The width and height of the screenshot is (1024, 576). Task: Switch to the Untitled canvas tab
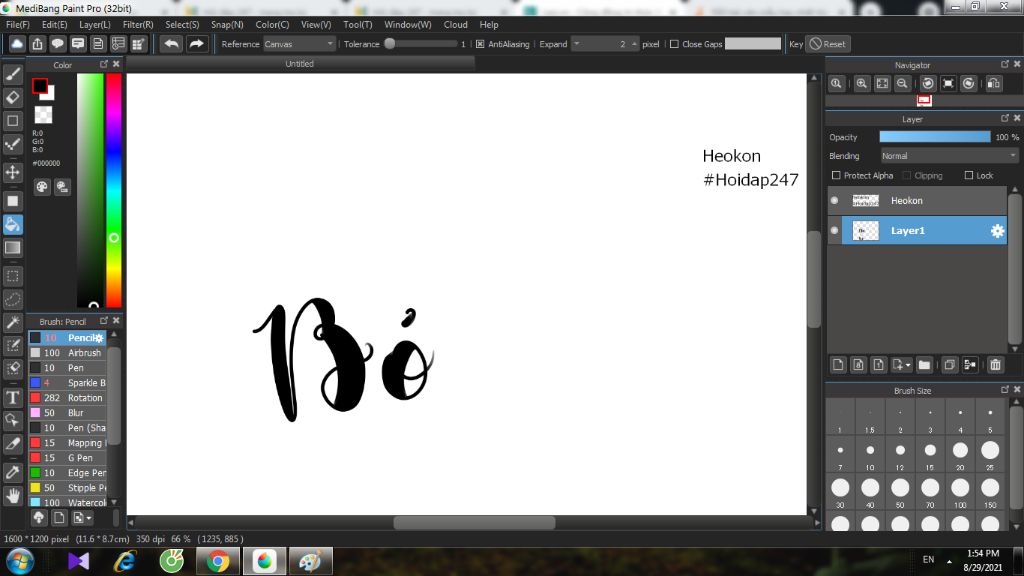click(x=300, y=64)
